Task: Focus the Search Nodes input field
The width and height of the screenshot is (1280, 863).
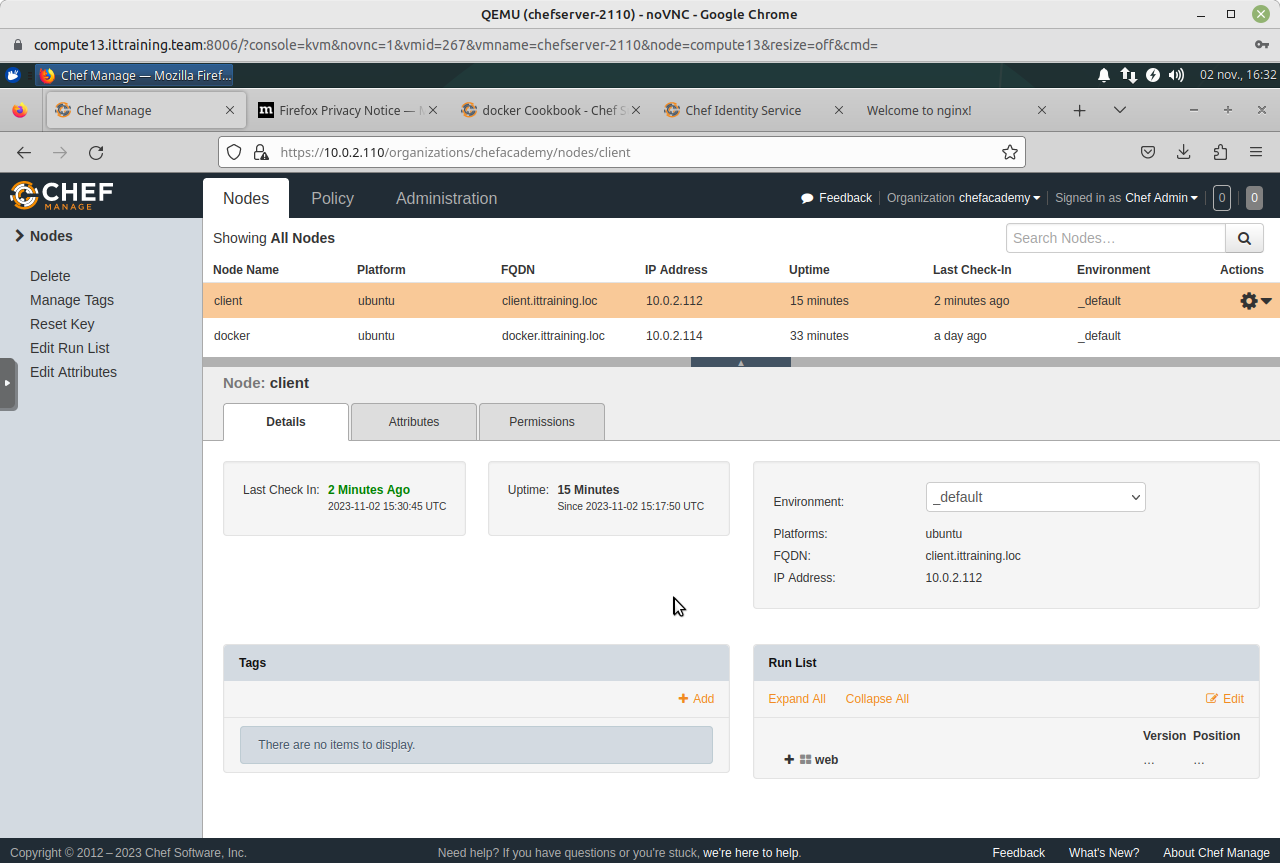Action: (x=1115, y=238)
